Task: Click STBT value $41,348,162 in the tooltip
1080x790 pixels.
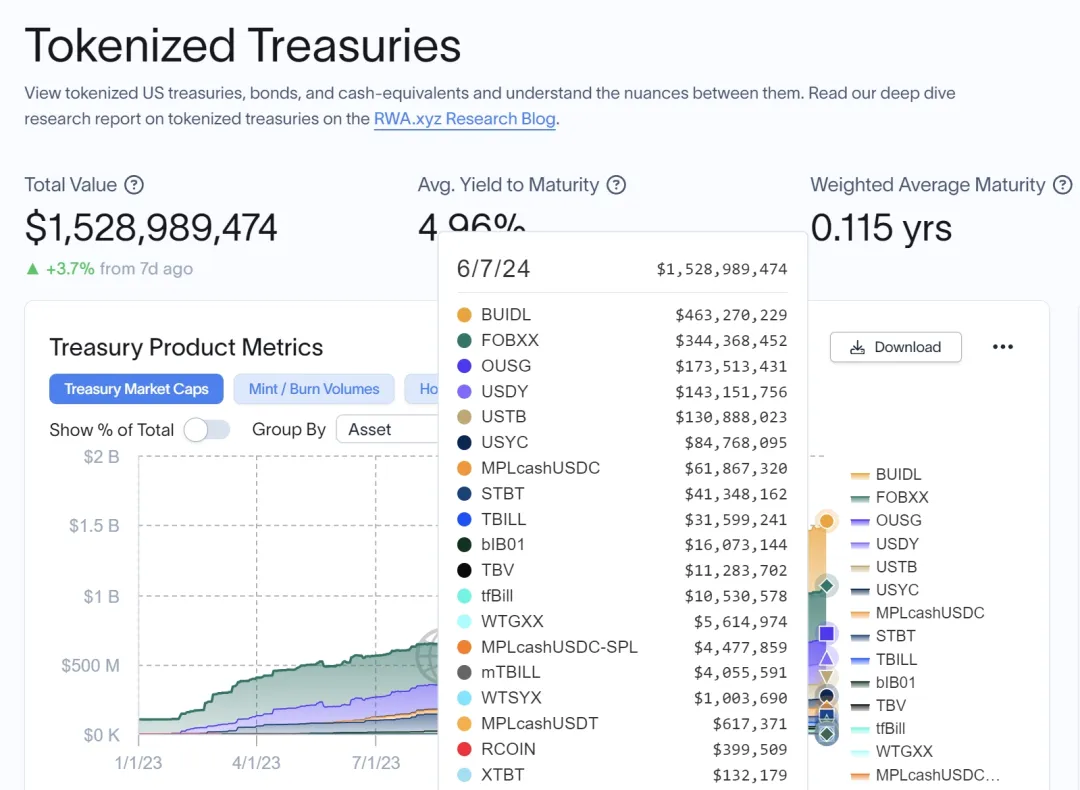Action: pyautogui.click(x=736, y=494)
